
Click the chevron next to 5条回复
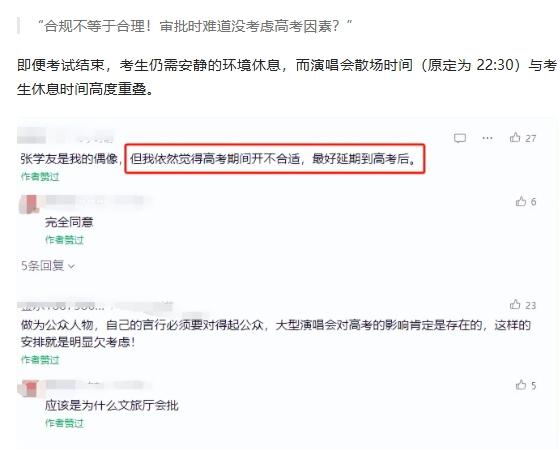point(71,266)
